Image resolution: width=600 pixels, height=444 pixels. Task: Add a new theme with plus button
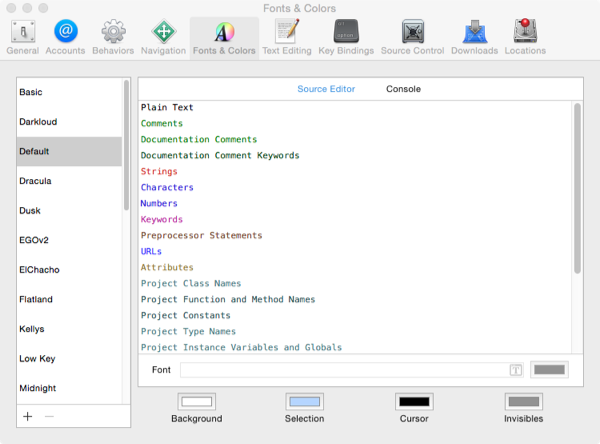coord(28,416)
